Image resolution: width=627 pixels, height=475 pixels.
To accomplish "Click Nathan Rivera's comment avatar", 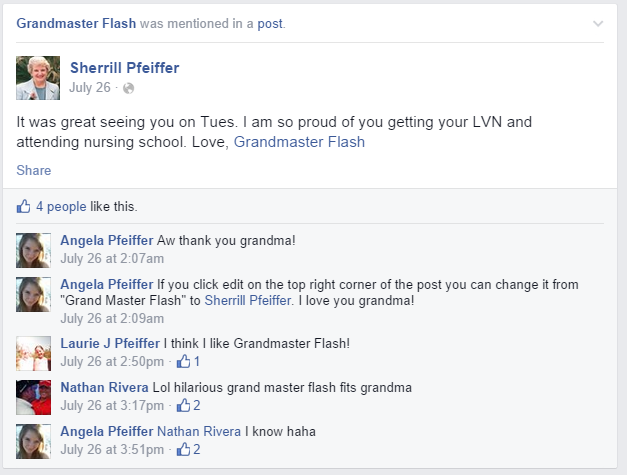I will [34, 397].
